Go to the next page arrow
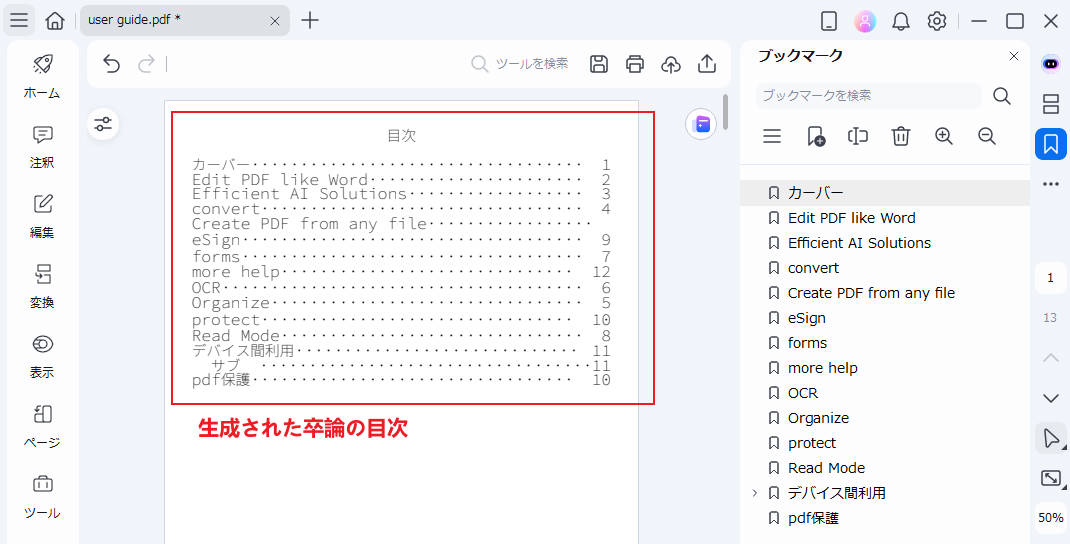Viewport: 1070px width, 544px height. pos(1050,398)
